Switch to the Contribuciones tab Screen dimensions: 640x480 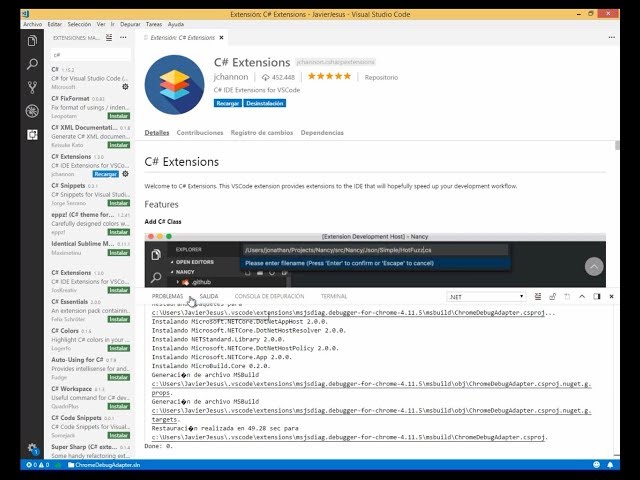(x=200, y=133)
